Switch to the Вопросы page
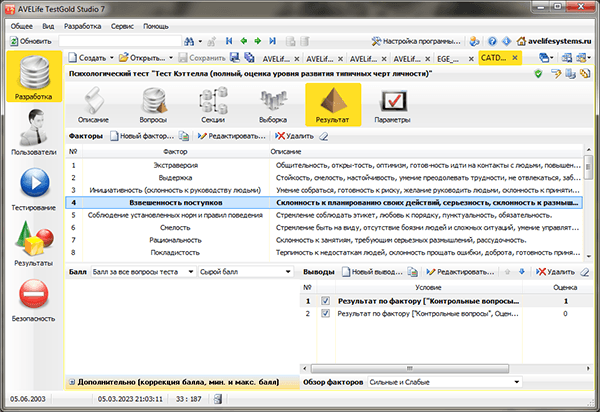 point(153,104)
